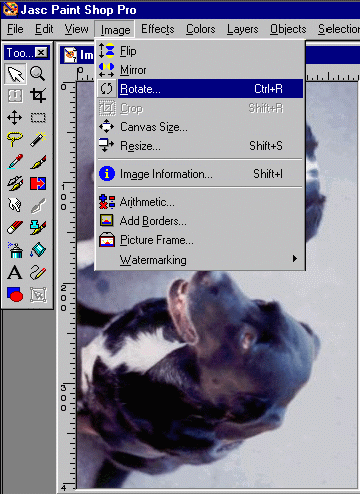Viewport: 360px width, 494px height.
Task: Select the Mover tool
Action: (15, 118)
